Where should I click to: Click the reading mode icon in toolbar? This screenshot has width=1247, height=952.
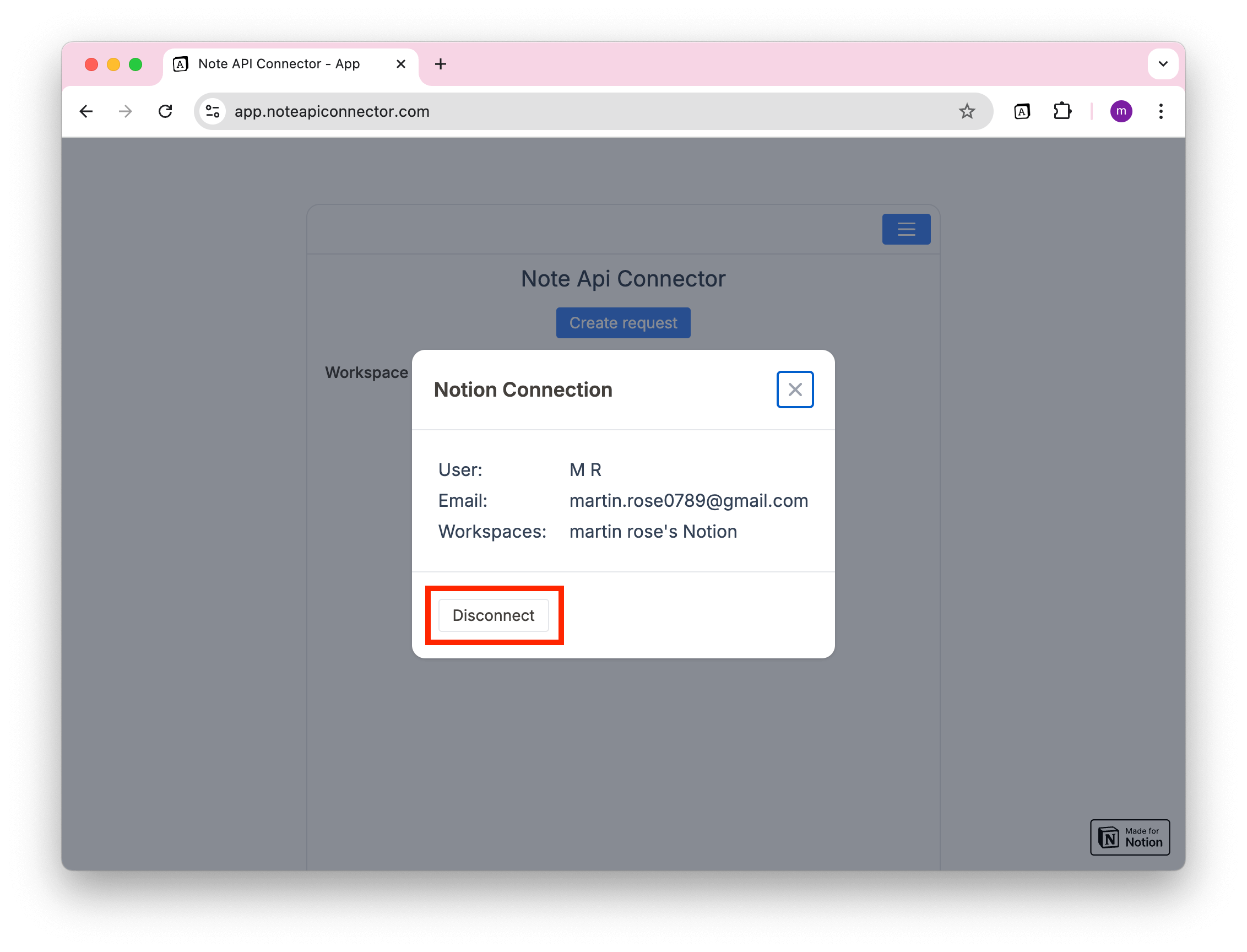1022,111
